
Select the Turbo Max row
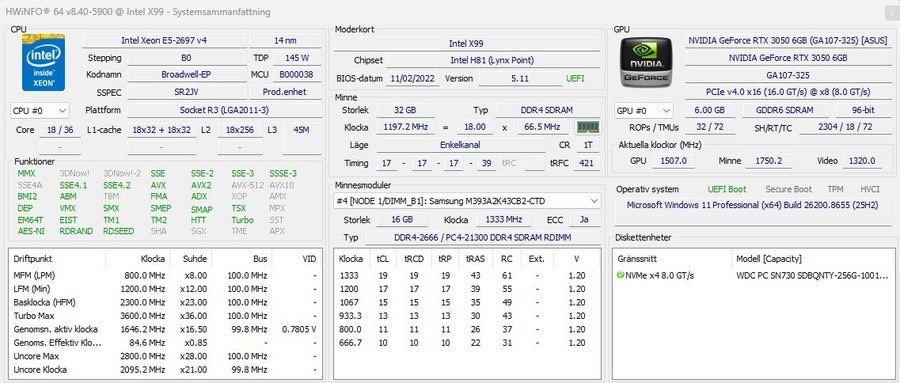pyautogui.click(x=165, y=316)
